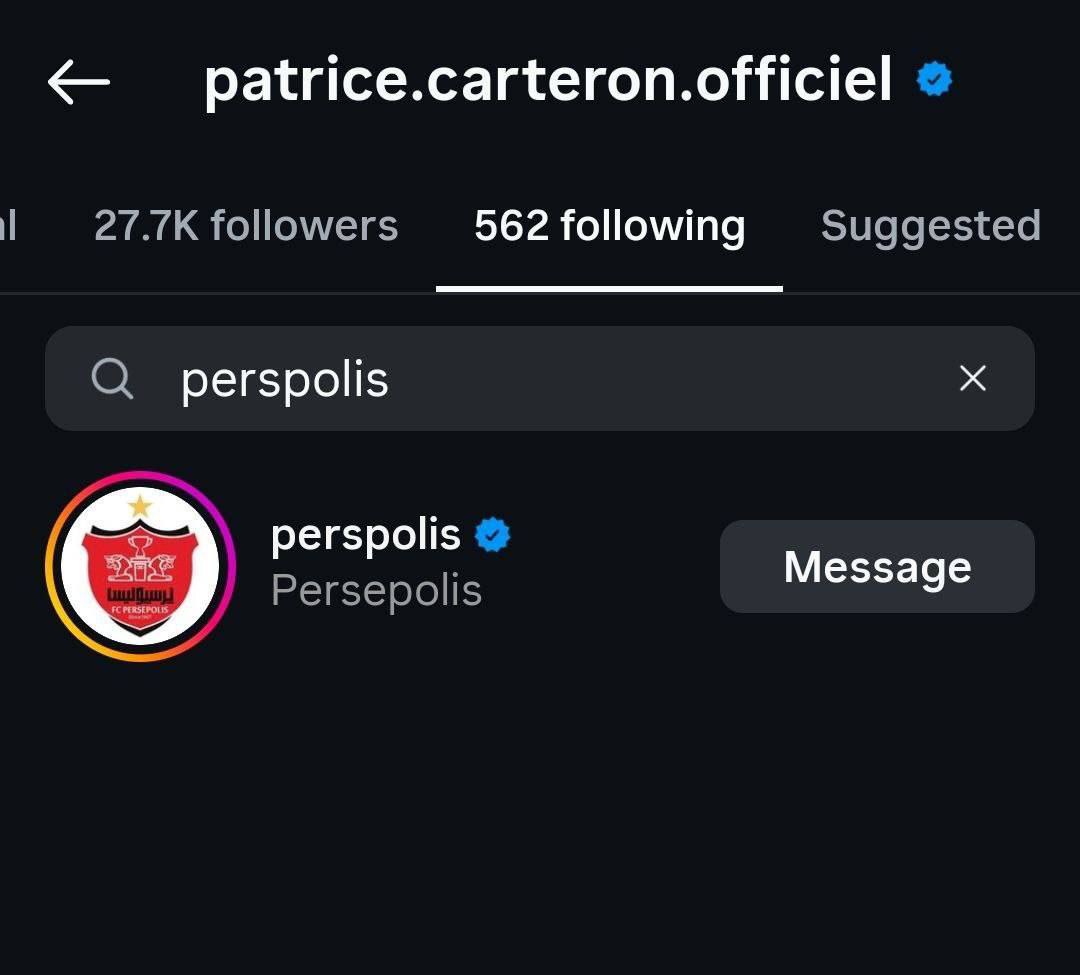Tap the search magnifier icon

click(112, 379)
